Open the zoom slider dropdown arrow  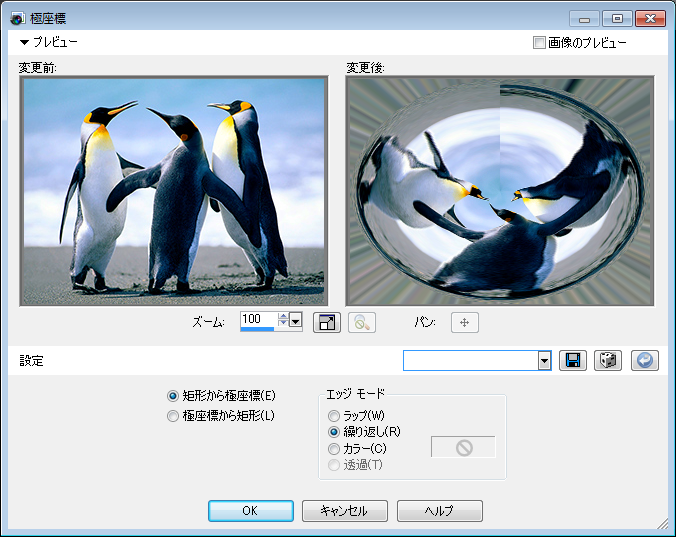coord(296,322)
